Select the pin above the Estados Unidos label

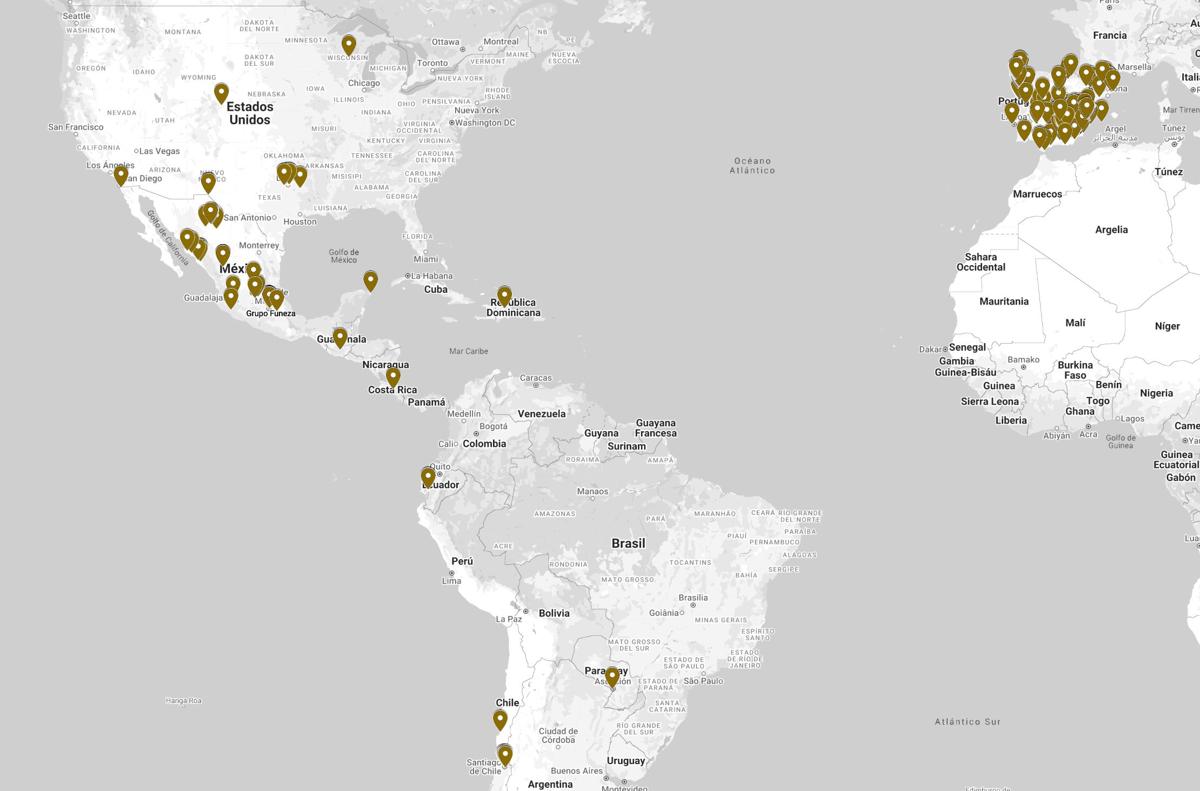coord(221,93)
